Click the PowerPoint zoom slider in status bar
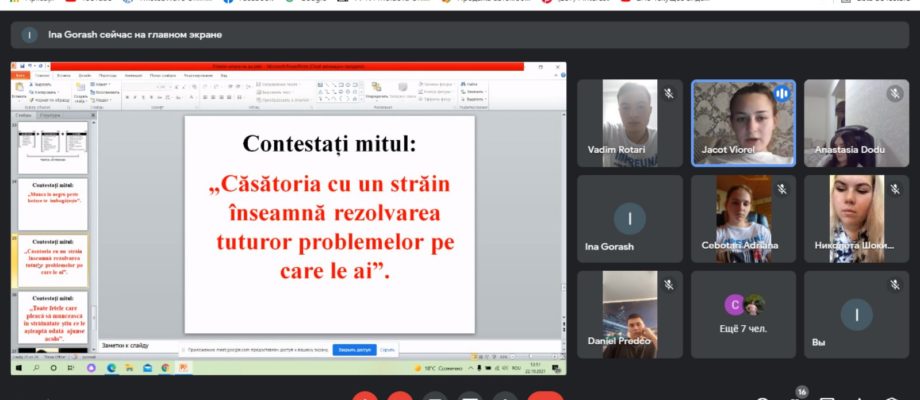 (x=531, y=356)
